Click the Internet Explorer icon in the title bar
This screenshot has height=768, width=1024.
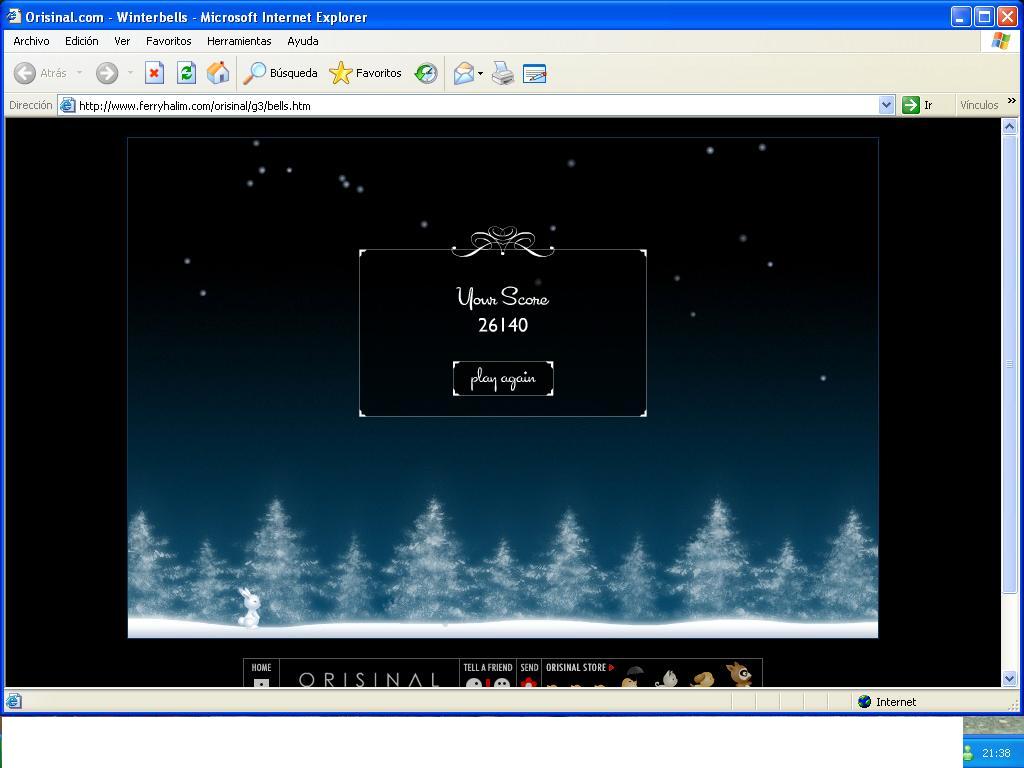(14, 16)
